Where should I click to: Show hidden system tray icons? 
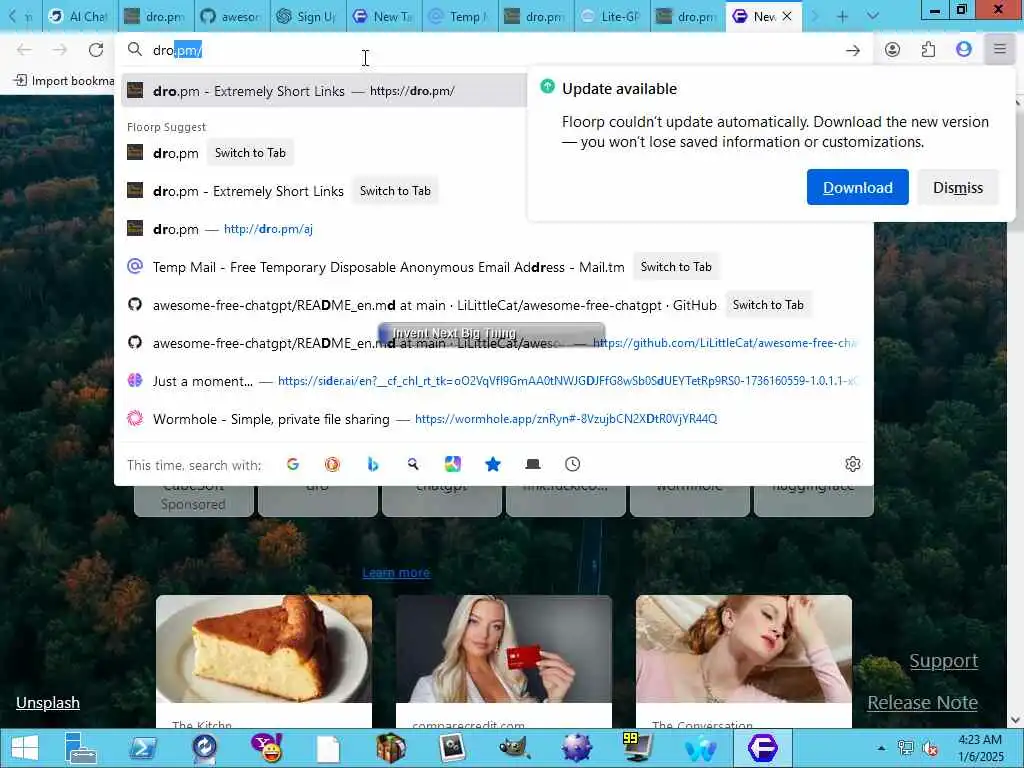point(881,748)
